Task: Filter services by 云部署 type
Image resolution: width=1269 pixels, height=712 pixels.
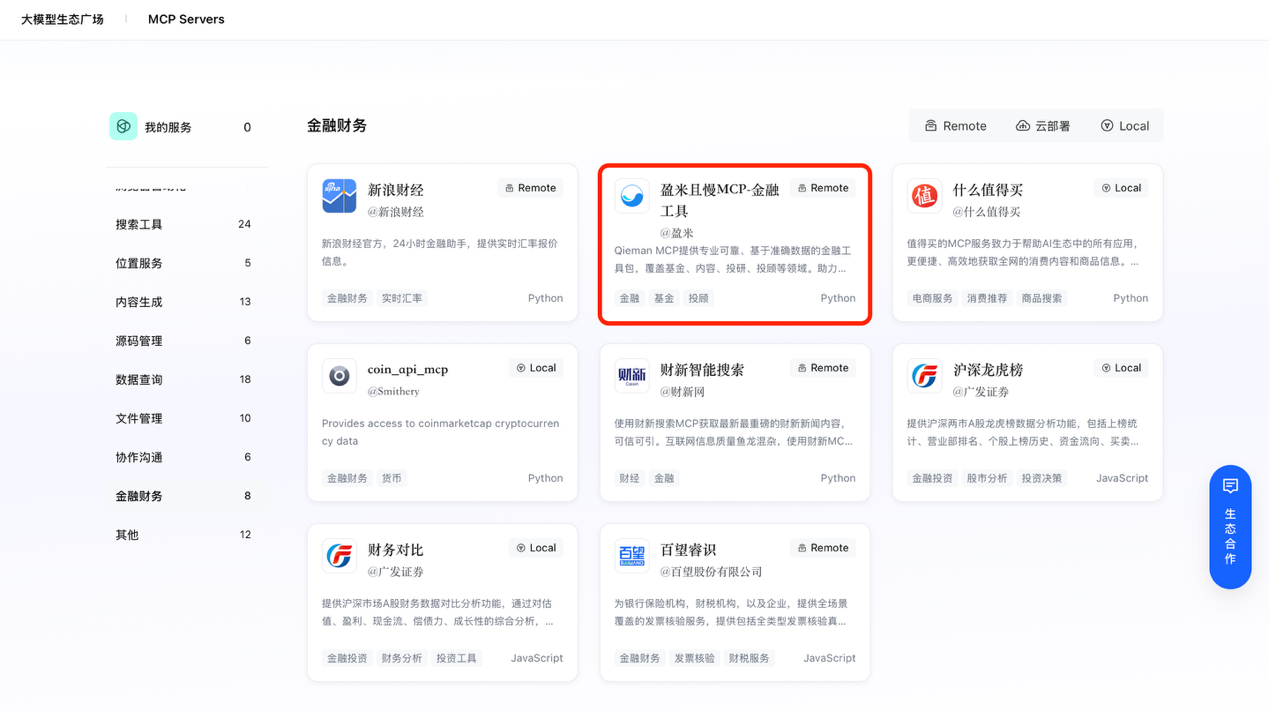Action: tap(1043, 126)
